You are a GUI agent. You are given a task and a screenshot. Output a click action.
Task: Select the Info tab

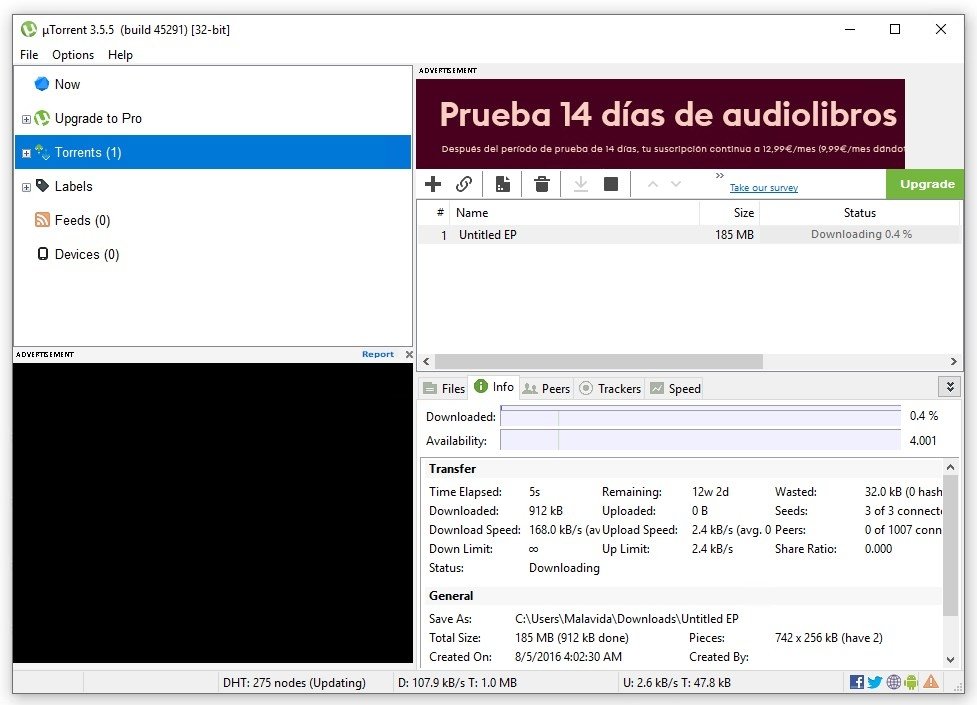pos(494,387)
